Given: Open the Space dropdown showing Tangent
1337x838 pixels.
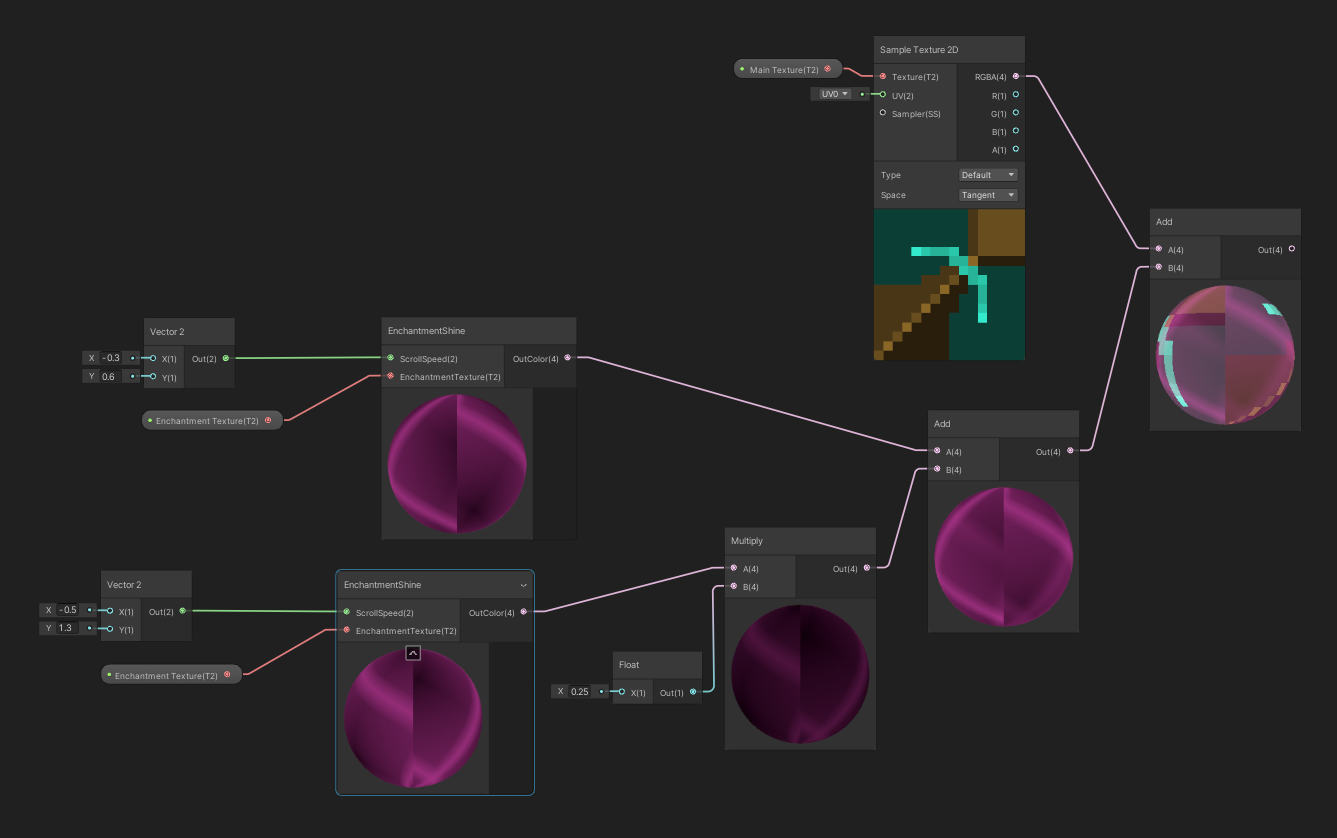Looking at the screenshot, I should pos(988,195).
